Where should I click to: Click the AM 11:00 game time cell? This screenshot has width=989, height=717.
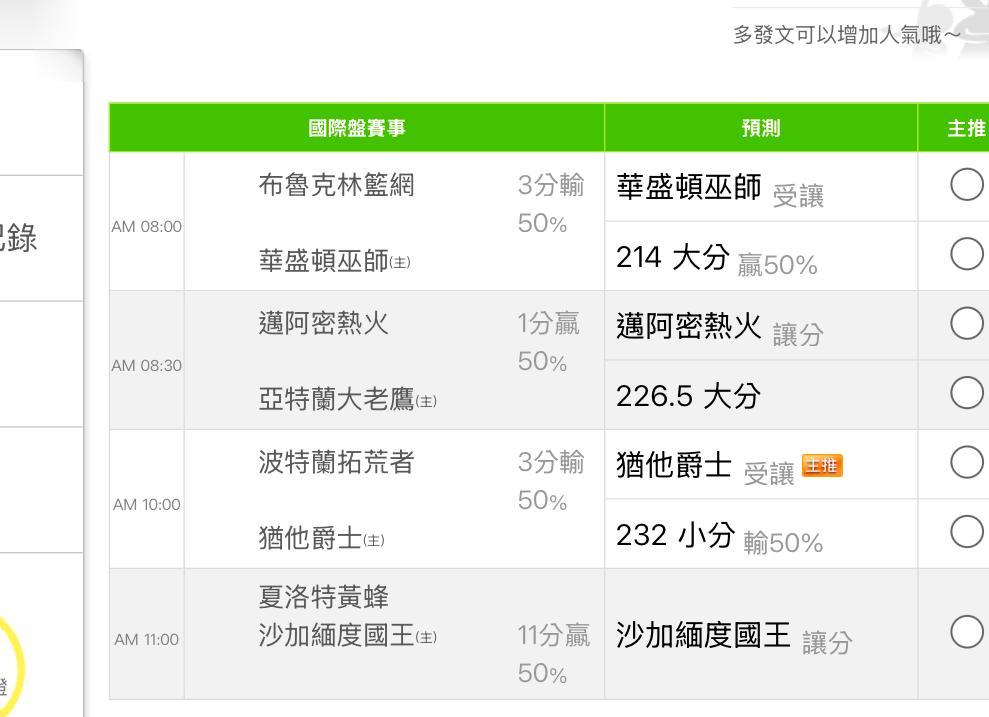[x=146, y=640]
